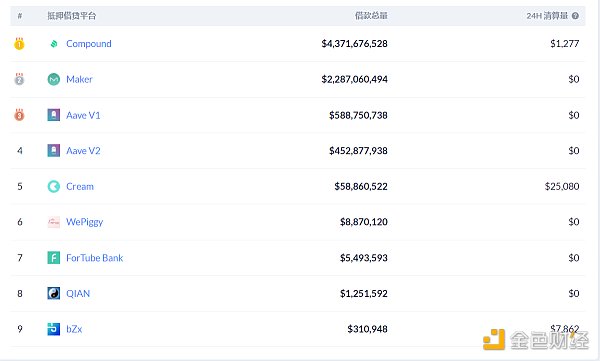Open the bZx platform link

pos(74,329)
